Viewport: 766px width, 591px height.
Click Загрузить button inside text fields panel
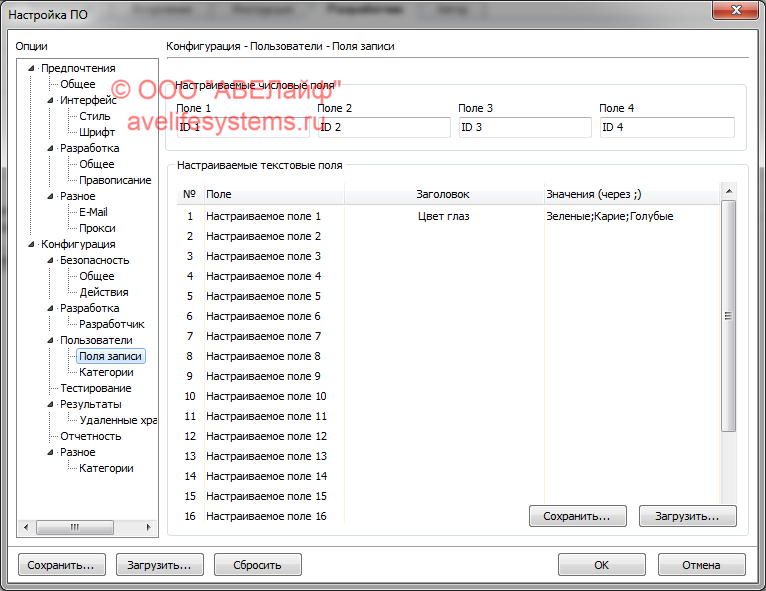[x=687, y=517]
